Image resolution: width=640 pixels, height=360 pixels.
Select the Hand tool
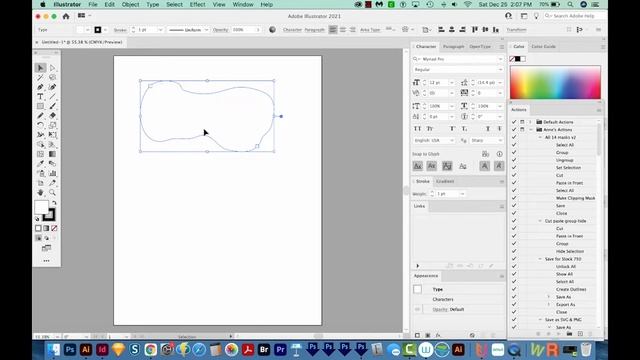pyautogui.click(x=40, y=192)
